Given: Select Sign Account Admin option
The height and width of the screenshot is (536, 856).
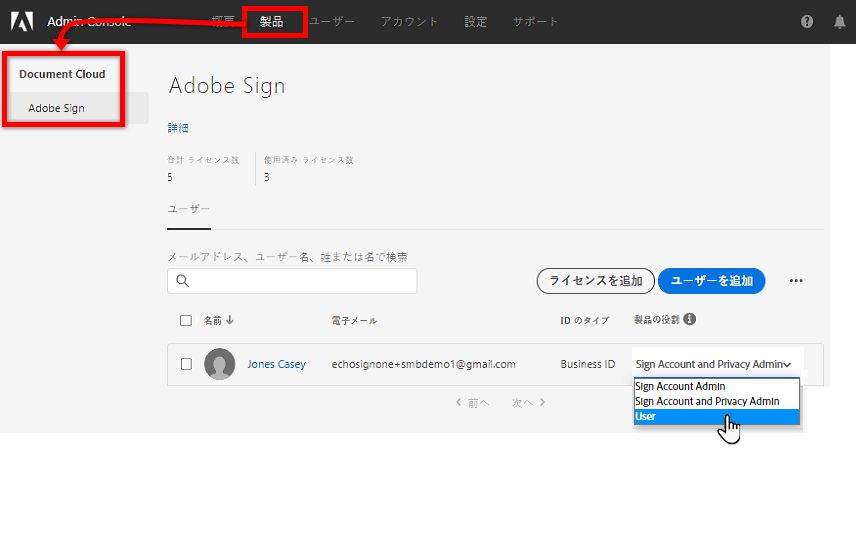Looking at the screenshot, I should (x=680, y=386).
